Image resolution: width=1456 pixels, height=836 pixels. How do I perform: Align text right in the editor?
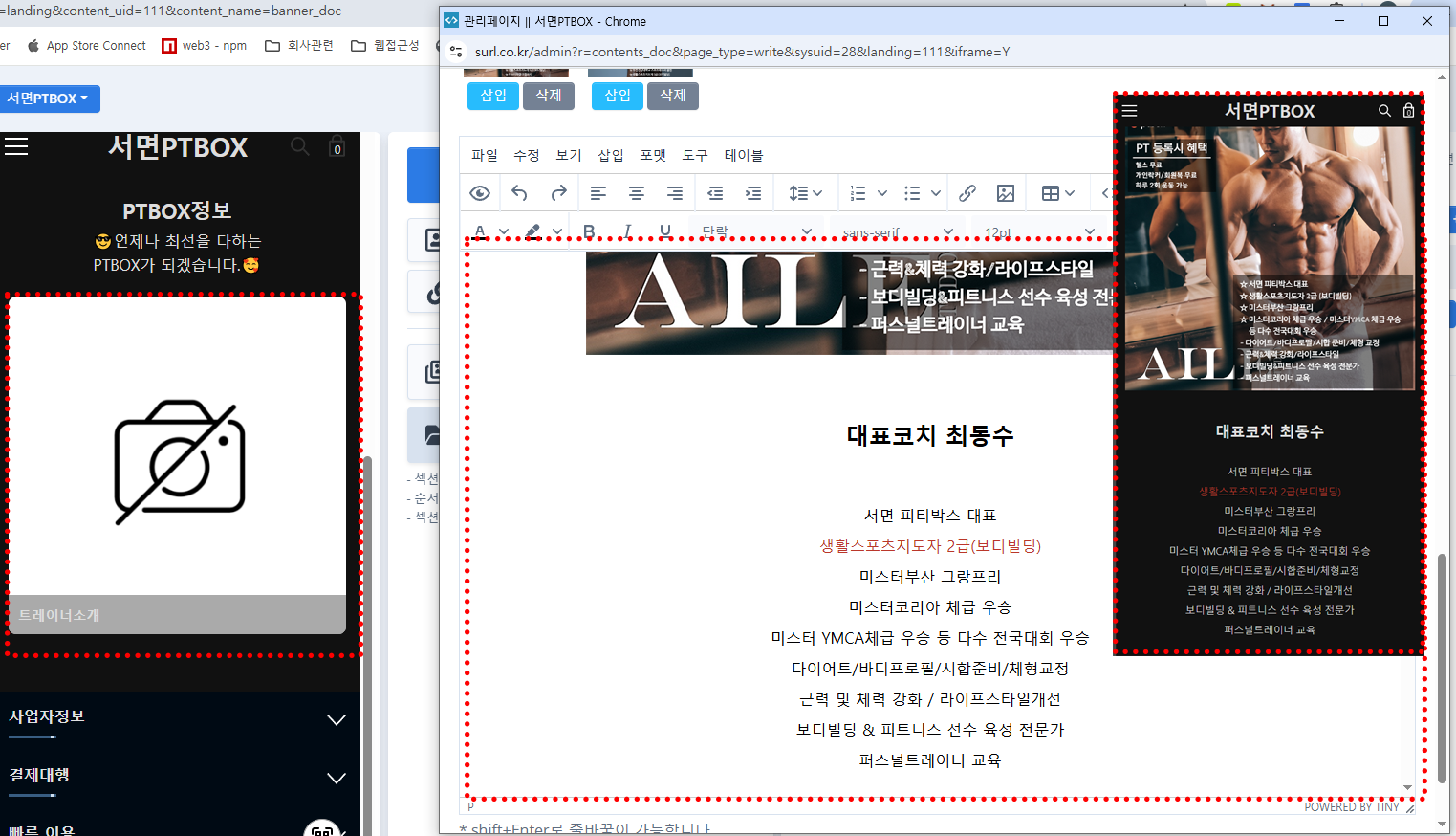pyautogui.click(x=675, y=193)
